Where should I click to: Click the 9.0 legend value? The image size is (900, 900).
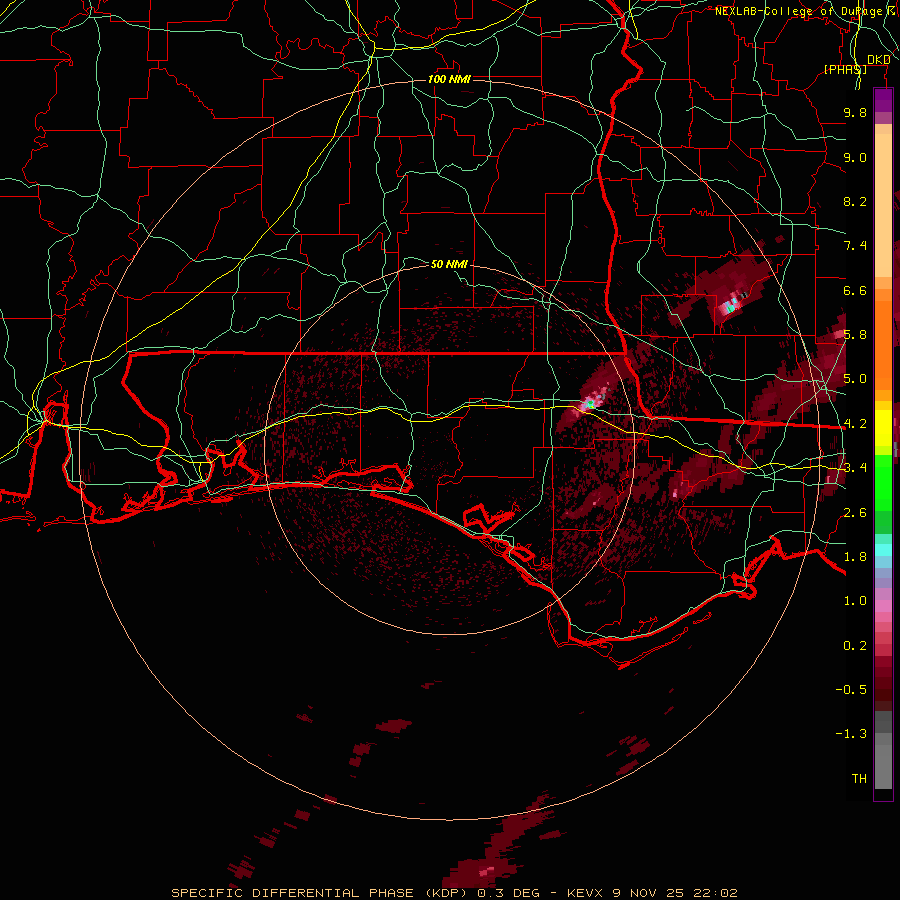pos(855,157)
